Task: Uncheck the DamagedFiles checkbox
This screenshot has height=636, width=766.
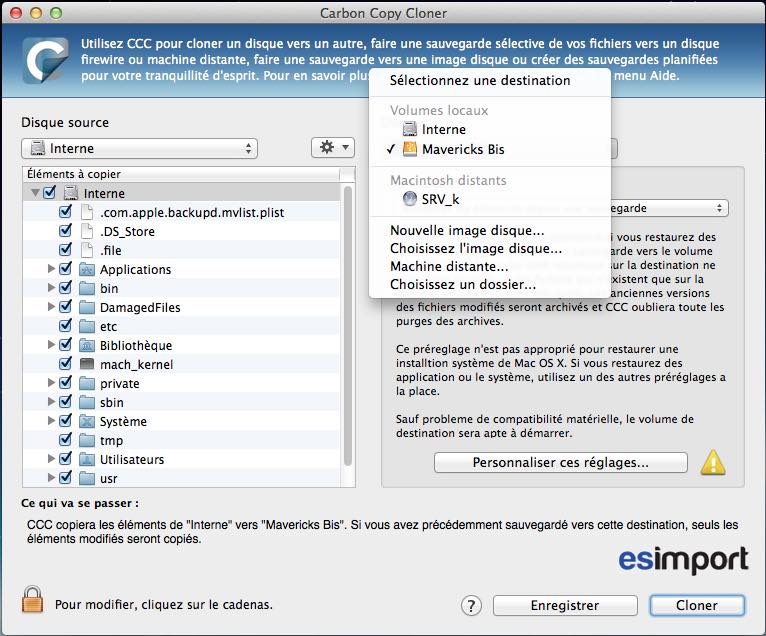Action: 66,307
